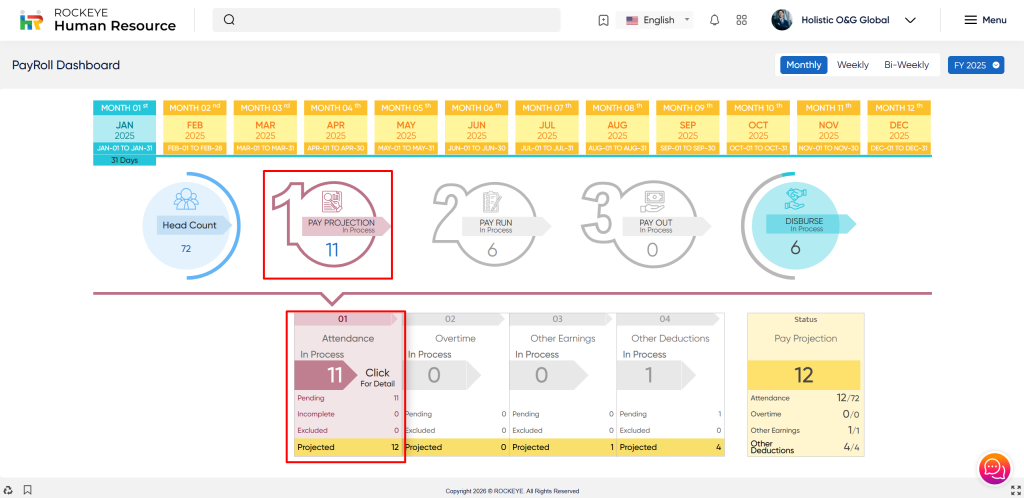Image resolution: width=1024 pixels, height=498 pixels.
Task: Click the Rockeye Human Resource logo
Action: coord(98,20)
